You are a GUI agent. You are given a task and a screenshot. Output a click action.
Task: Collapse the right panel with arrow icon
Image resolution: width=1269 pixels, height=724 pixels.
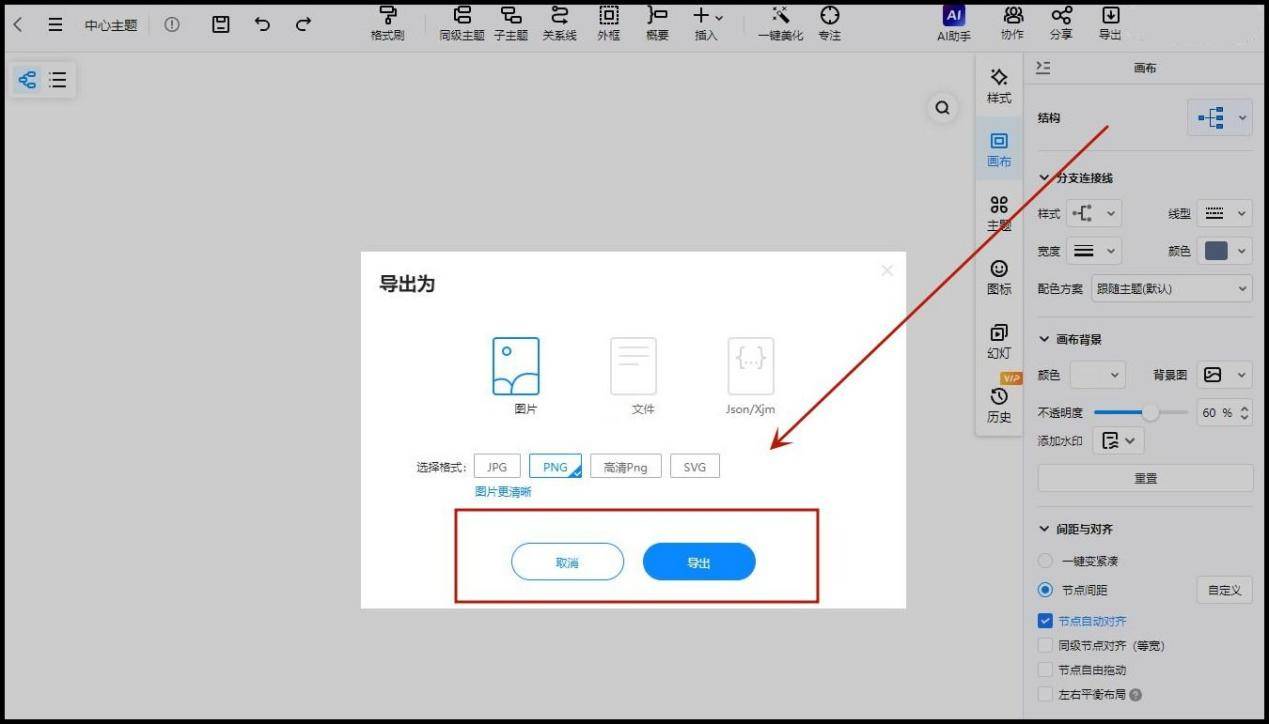point(1043,67)
